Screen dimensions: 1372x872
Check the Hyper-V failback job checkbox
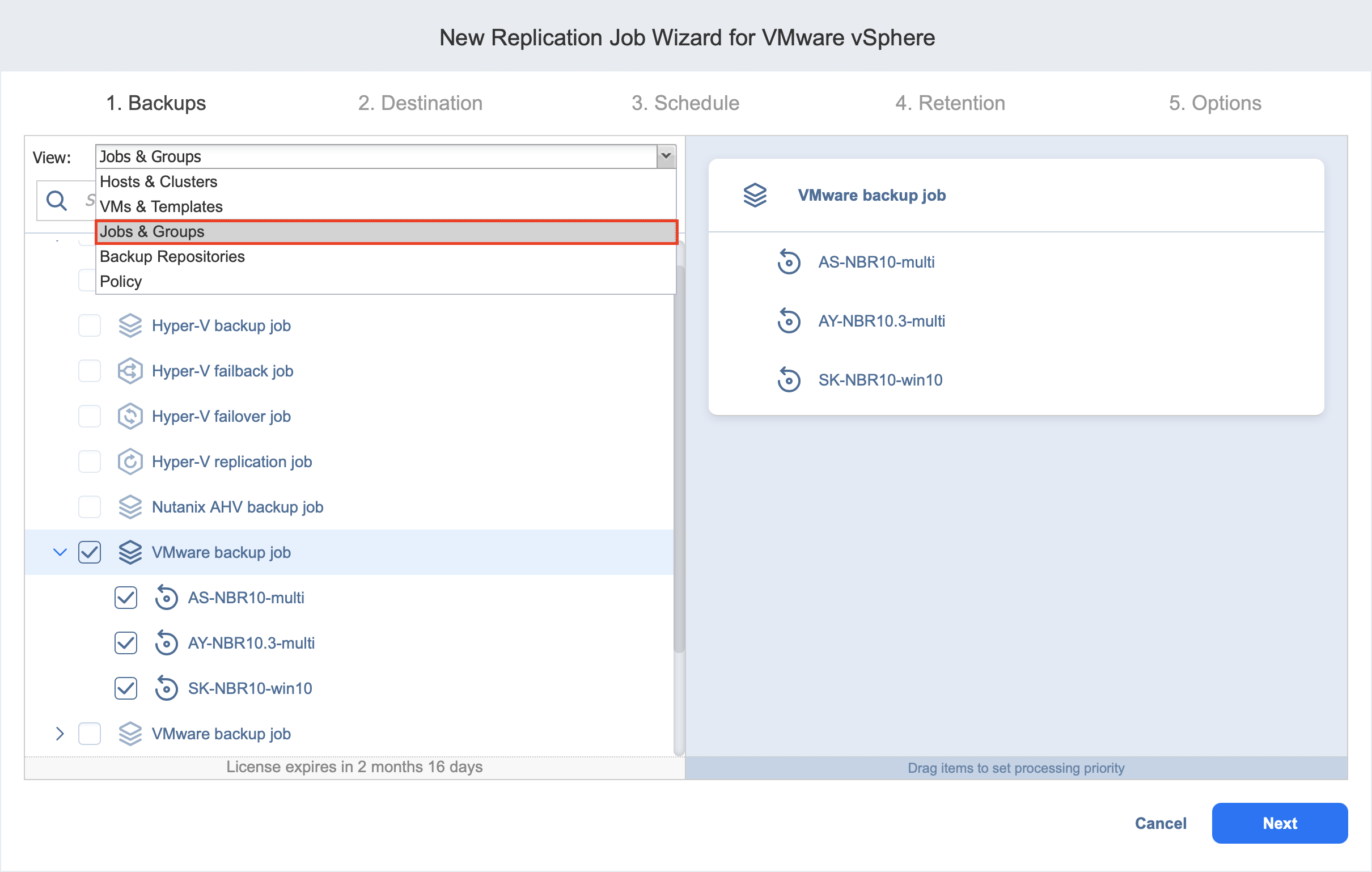pos(90,371)
